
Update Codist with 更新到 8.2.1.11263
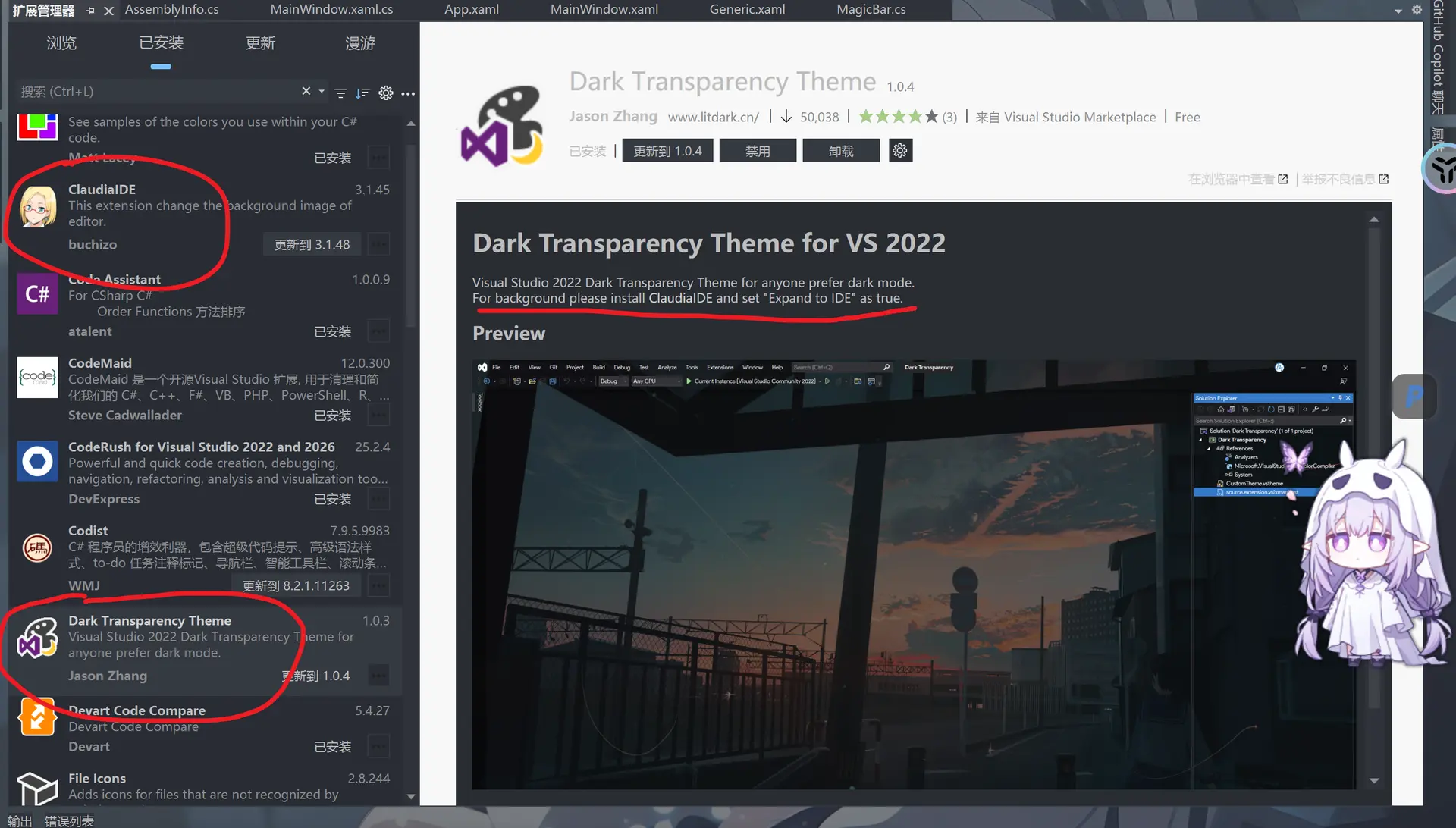point(296,585)
